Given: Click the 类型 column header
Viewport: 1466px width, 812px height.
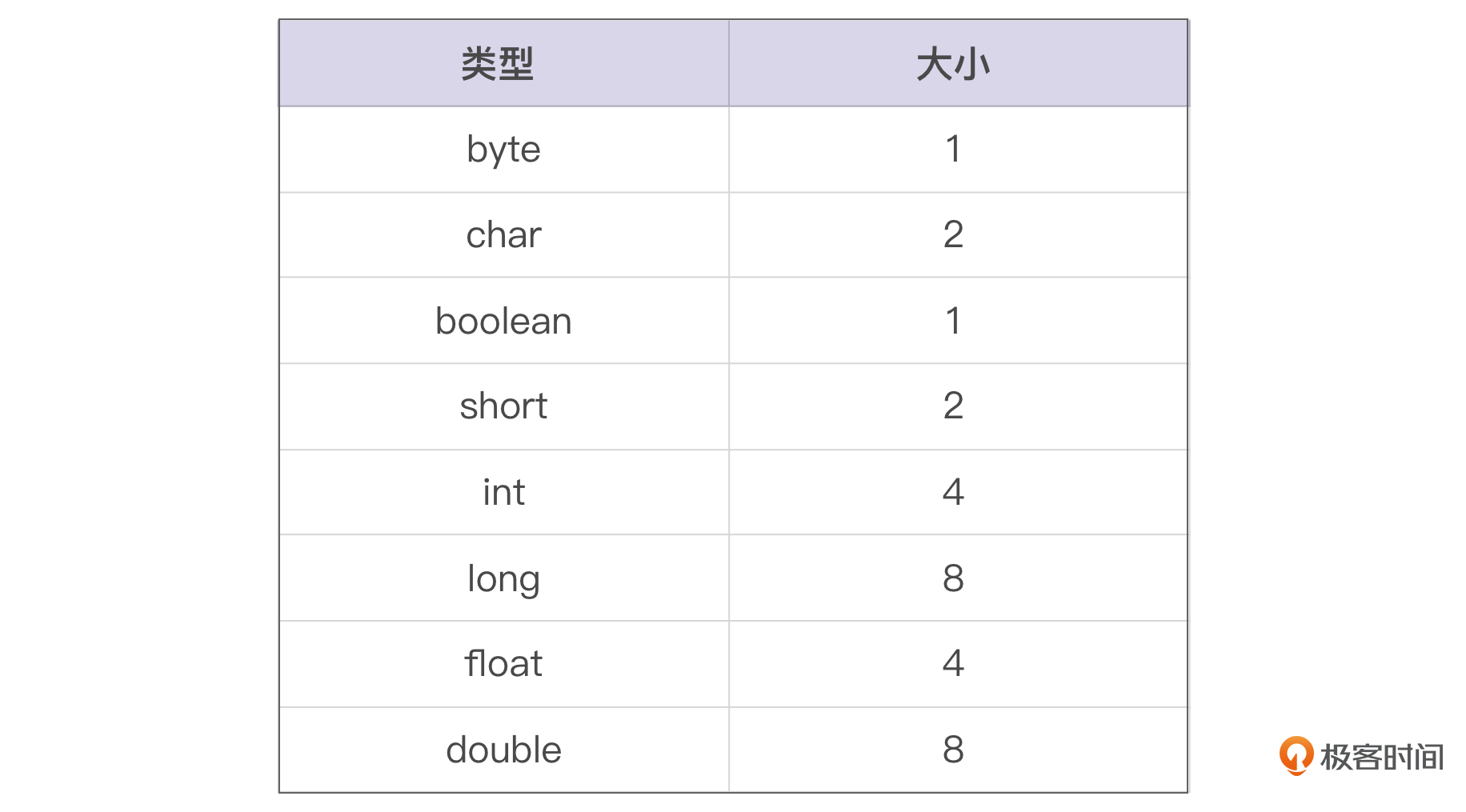Looking at the screenshot, I should point(498,64).
